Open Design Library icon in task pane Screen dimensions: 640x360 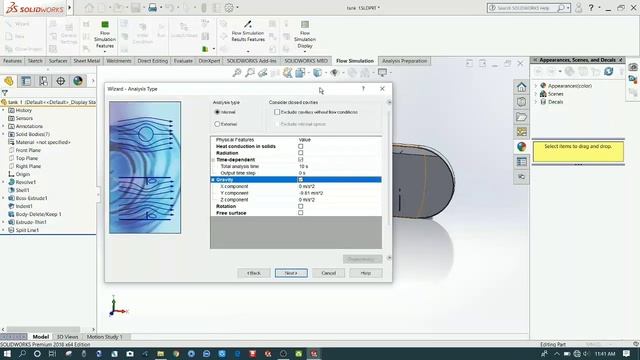(x=521, y=102)
